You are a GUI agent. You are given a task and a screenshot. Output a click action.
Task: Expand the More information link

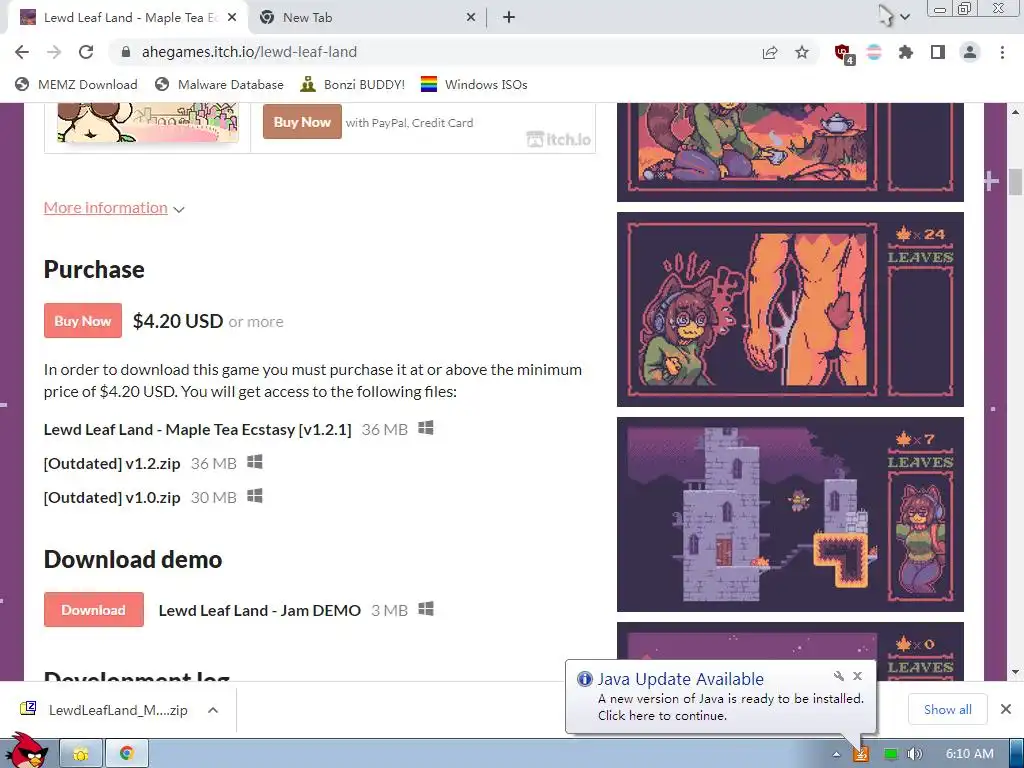click(114, 208)
